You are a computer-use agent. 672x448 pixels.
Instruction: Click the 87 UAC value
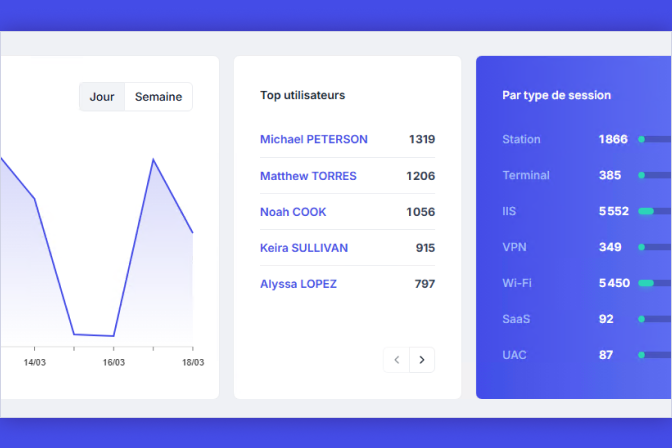pos(606,355)
